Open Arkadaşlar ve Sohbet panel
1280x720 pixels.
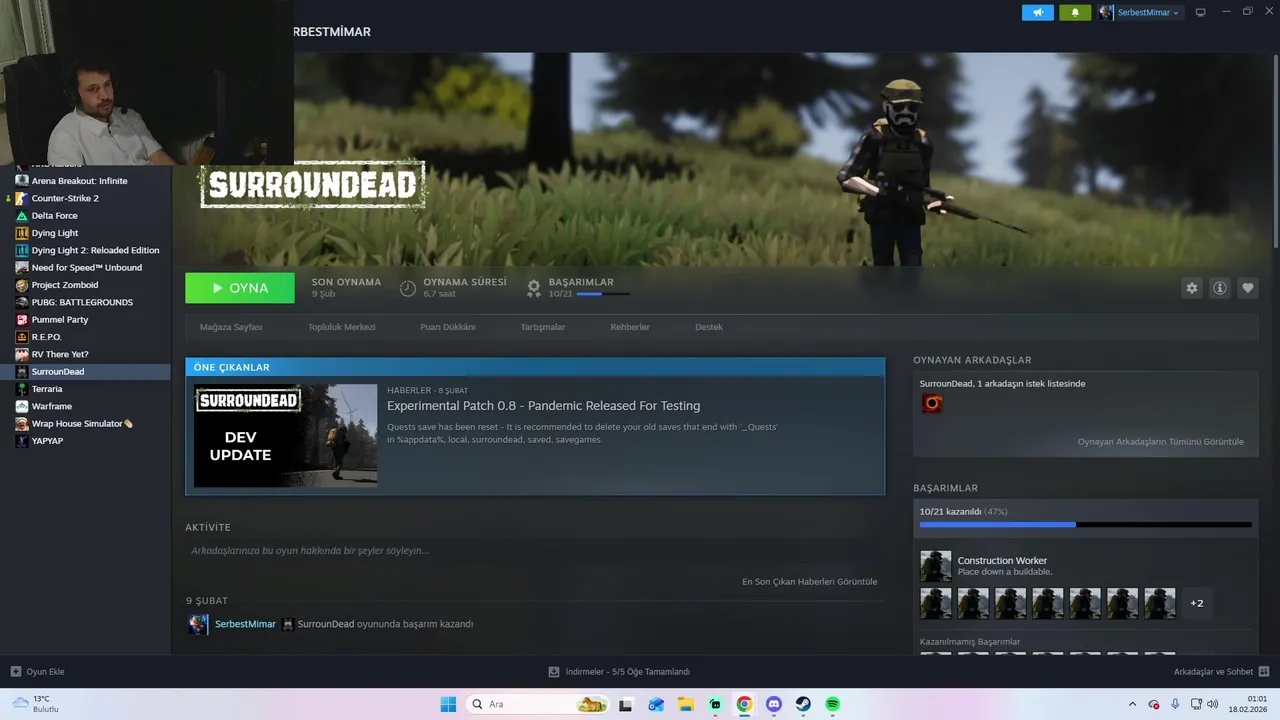click(1221, 672)
